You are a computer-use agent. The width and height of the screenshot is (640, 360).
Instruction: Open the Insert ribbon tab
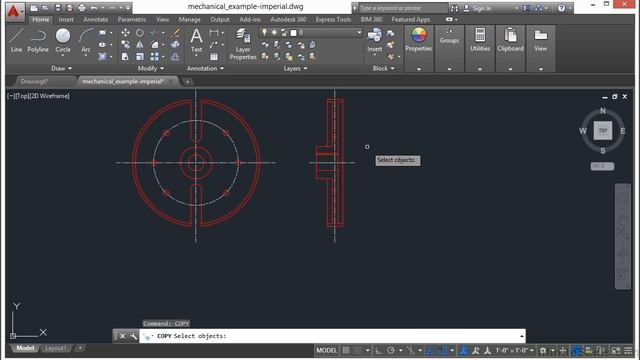click(66, 19)
